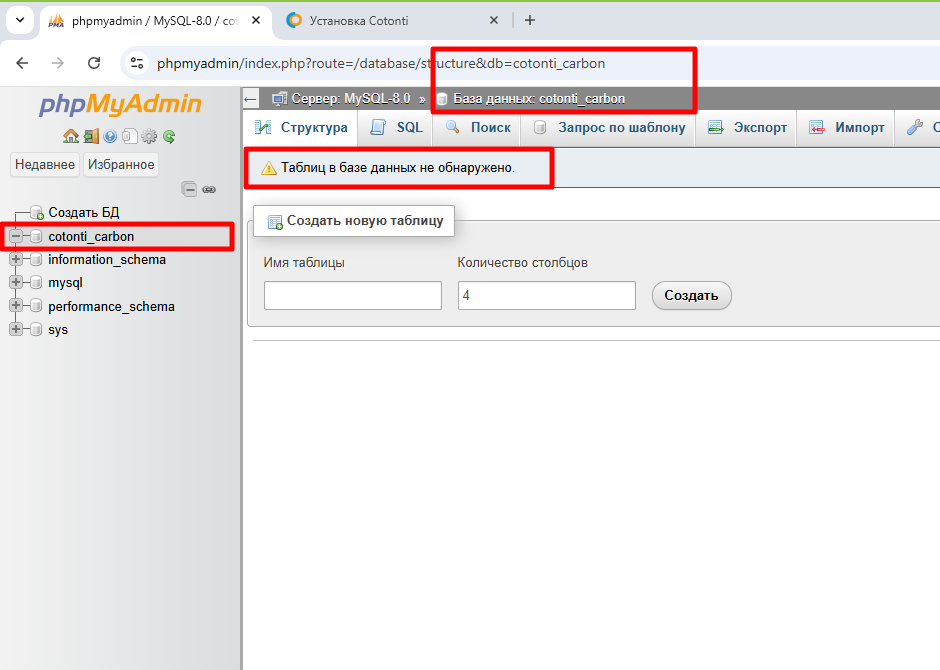
Task: Focus the Количество столбцов field
Action: click(547, 295)
